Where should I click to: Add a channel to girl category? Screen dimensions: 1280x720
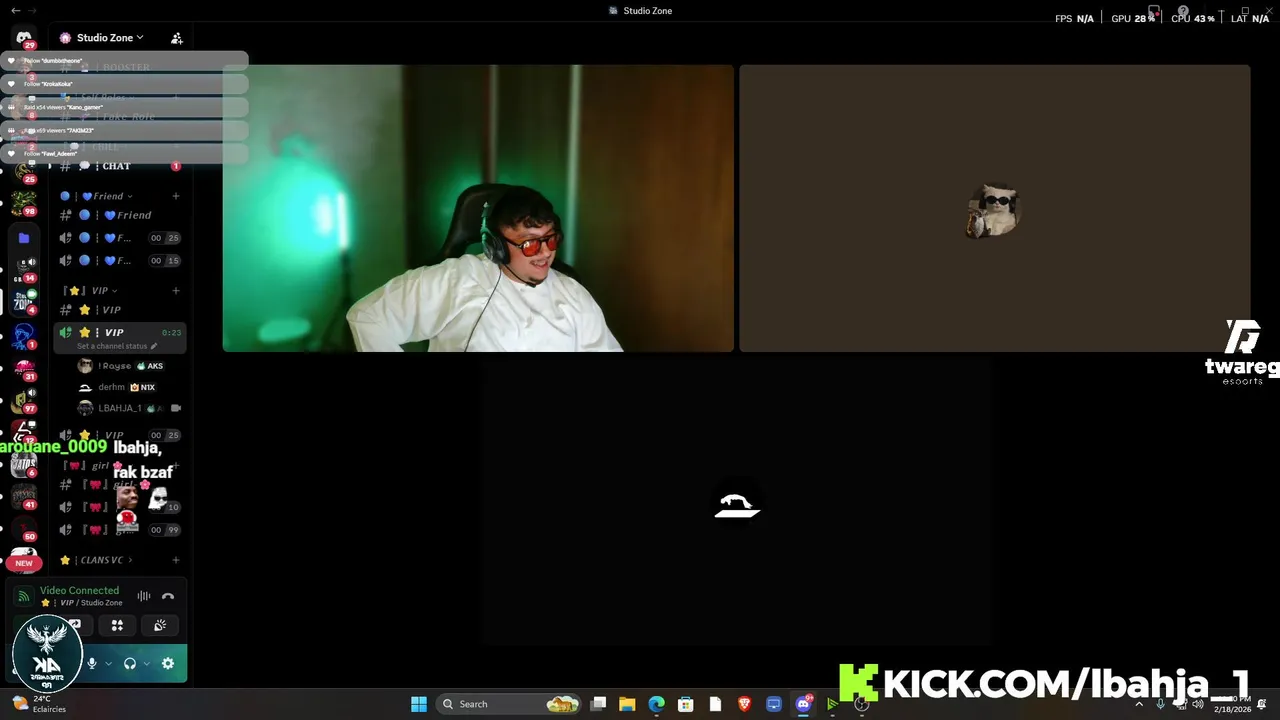(x=176, y=466)
